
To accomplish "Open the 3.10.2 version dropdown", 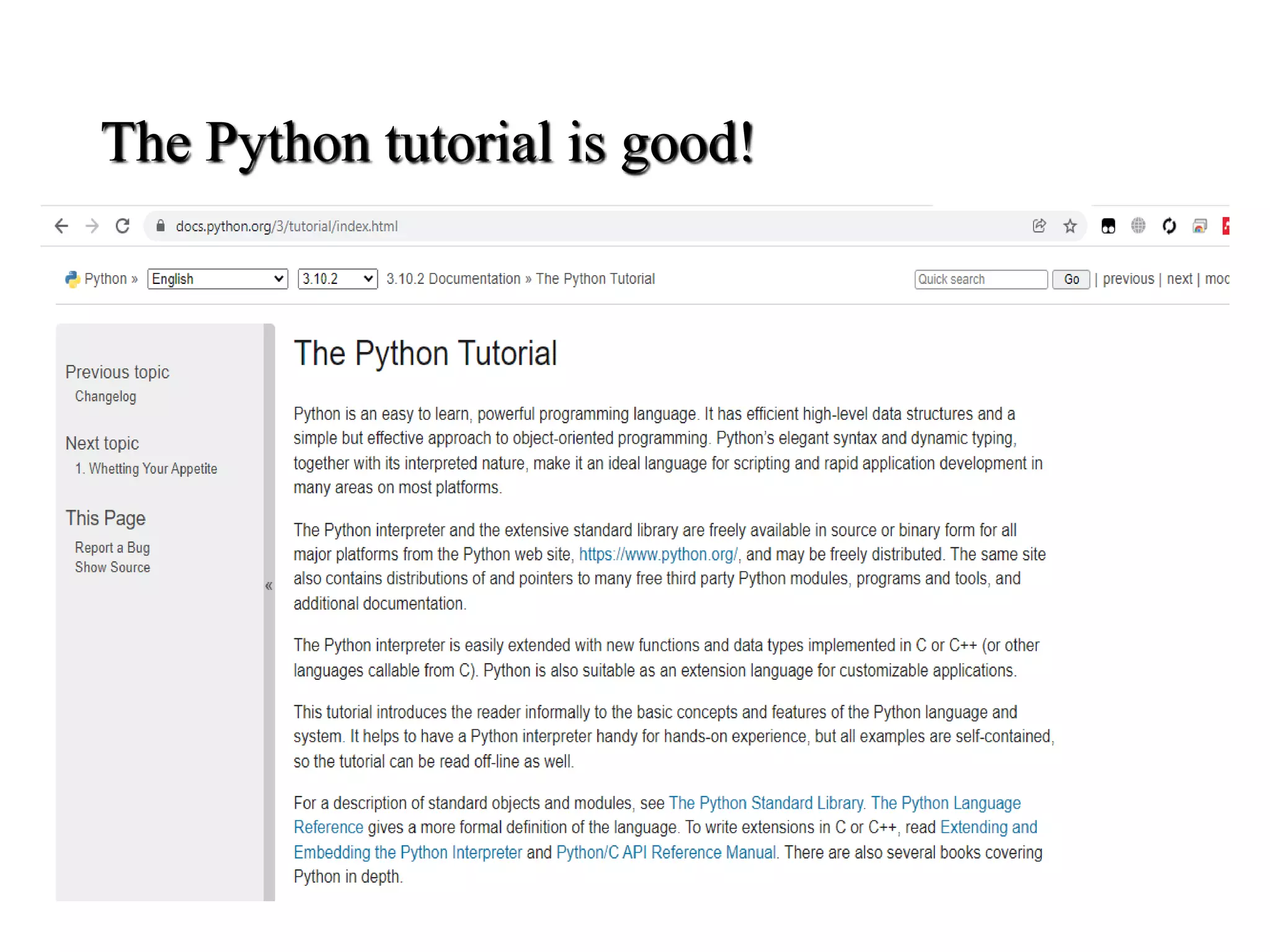I will (337, 279).
